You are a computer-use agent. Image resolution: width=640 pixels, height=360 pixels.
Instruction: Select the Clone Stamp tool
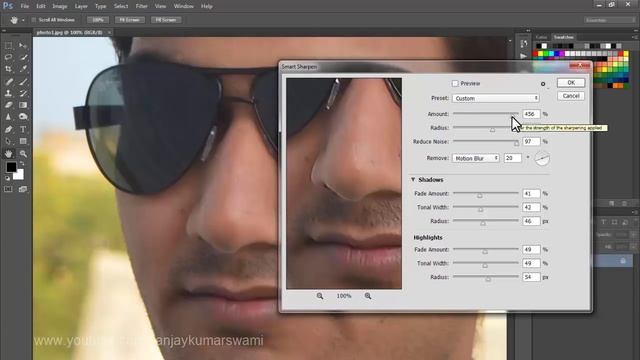(x=8, y=93)
